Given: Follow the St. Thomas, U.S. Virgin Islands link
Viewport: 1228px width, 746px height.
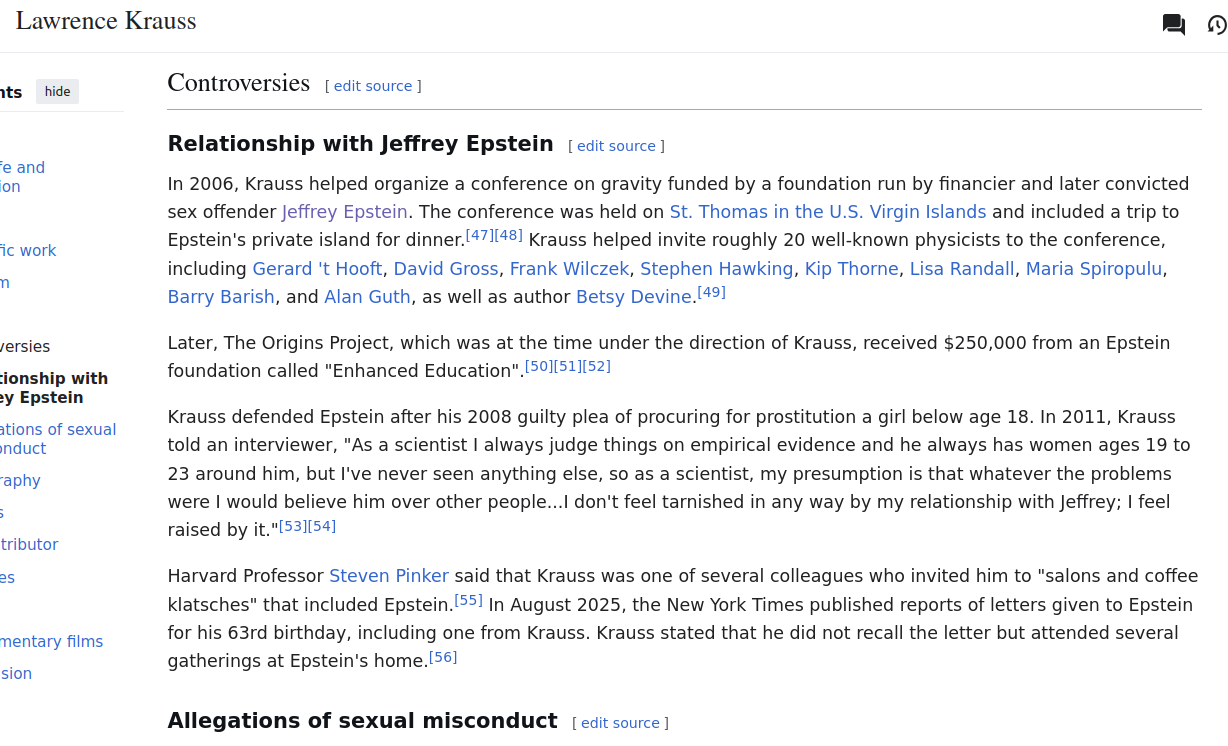Looking at the screenshot, I should [827, 212].
